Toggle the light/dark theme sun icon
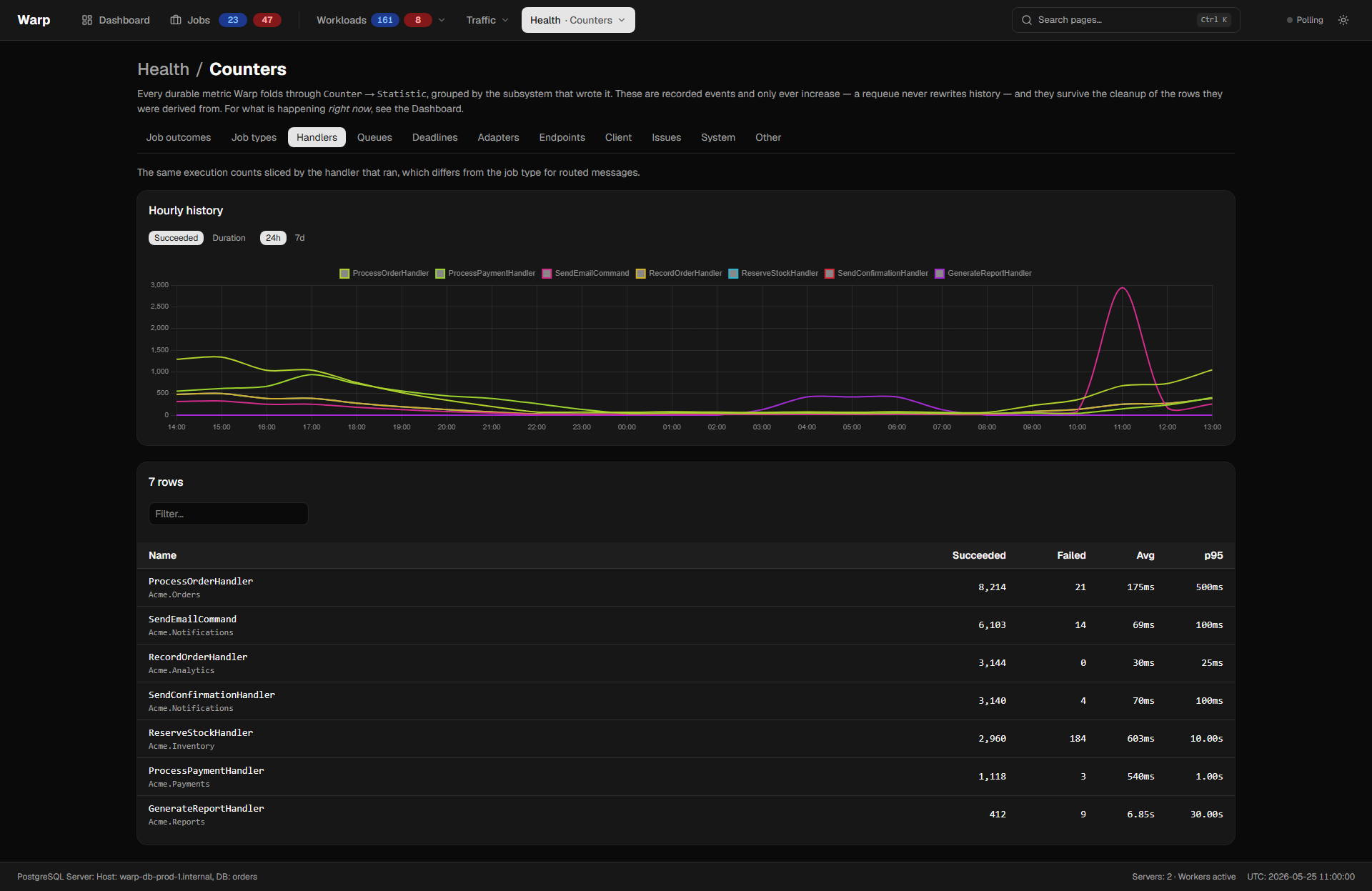Screen dimensions: 1372x891 (1343, 20)
